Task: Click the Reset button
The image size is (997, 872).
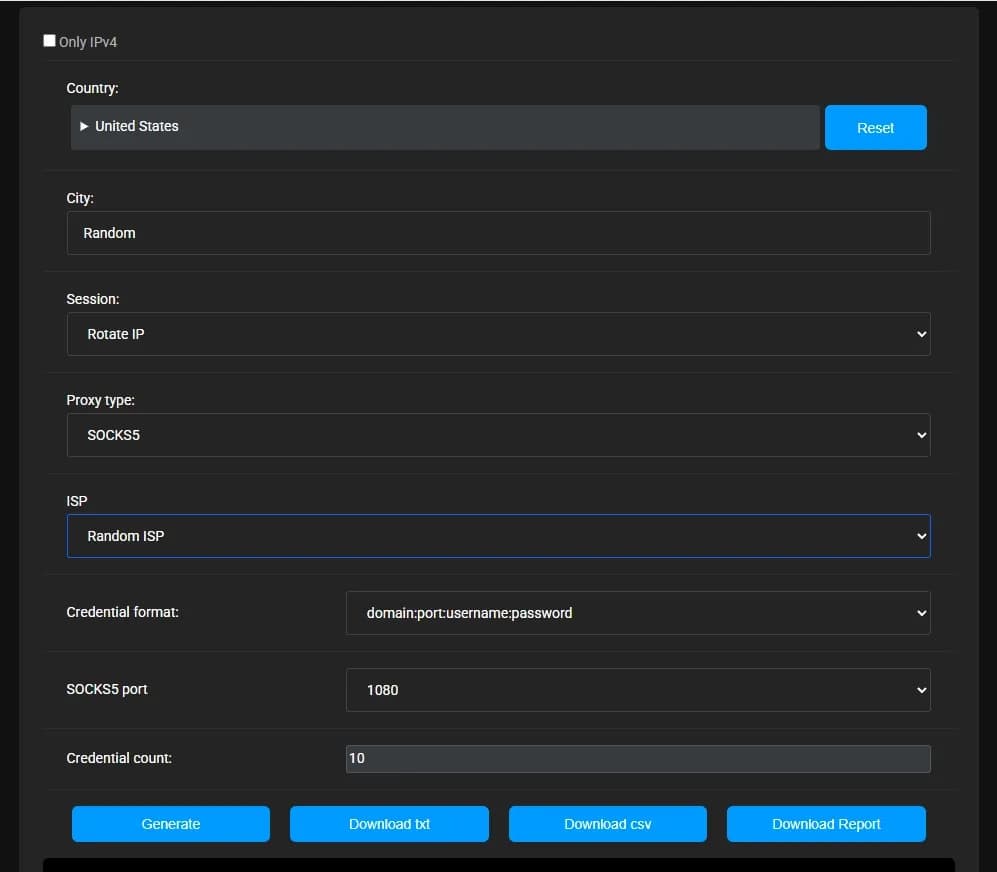Action: (875, 127)
